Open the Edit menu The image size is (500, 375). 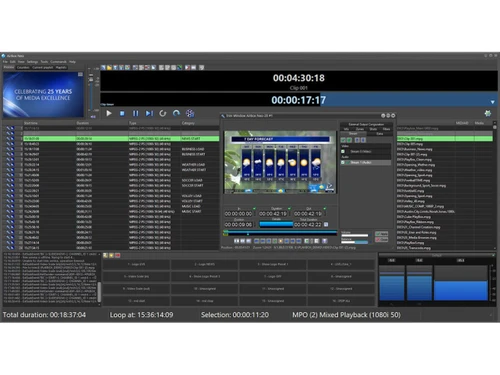(x=13, y=62)
